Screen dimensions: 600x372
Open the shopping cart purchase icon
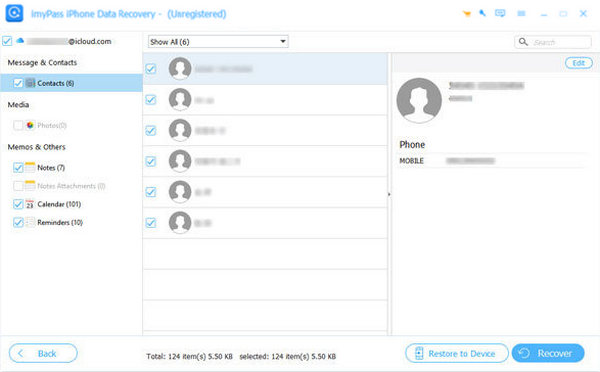pos(466,14)
